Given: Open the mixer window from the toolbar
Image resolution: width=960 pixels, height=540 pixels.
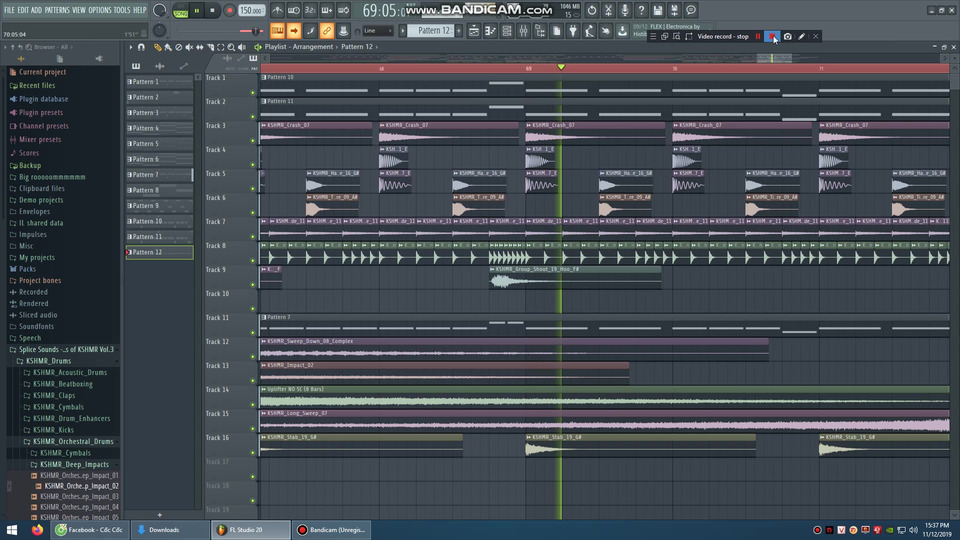Looking at the screenshot, I should click(x=523, y=32).
